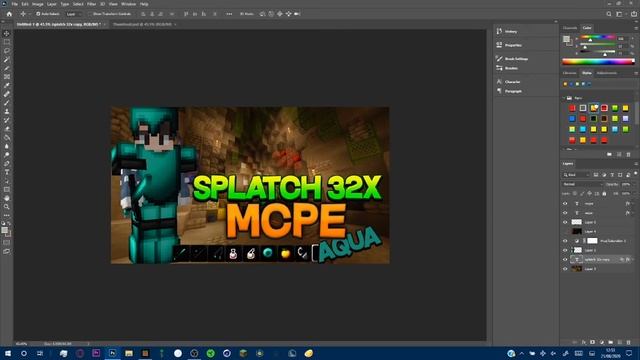
Task: Open the History panel icon
Action: (499, 31)
